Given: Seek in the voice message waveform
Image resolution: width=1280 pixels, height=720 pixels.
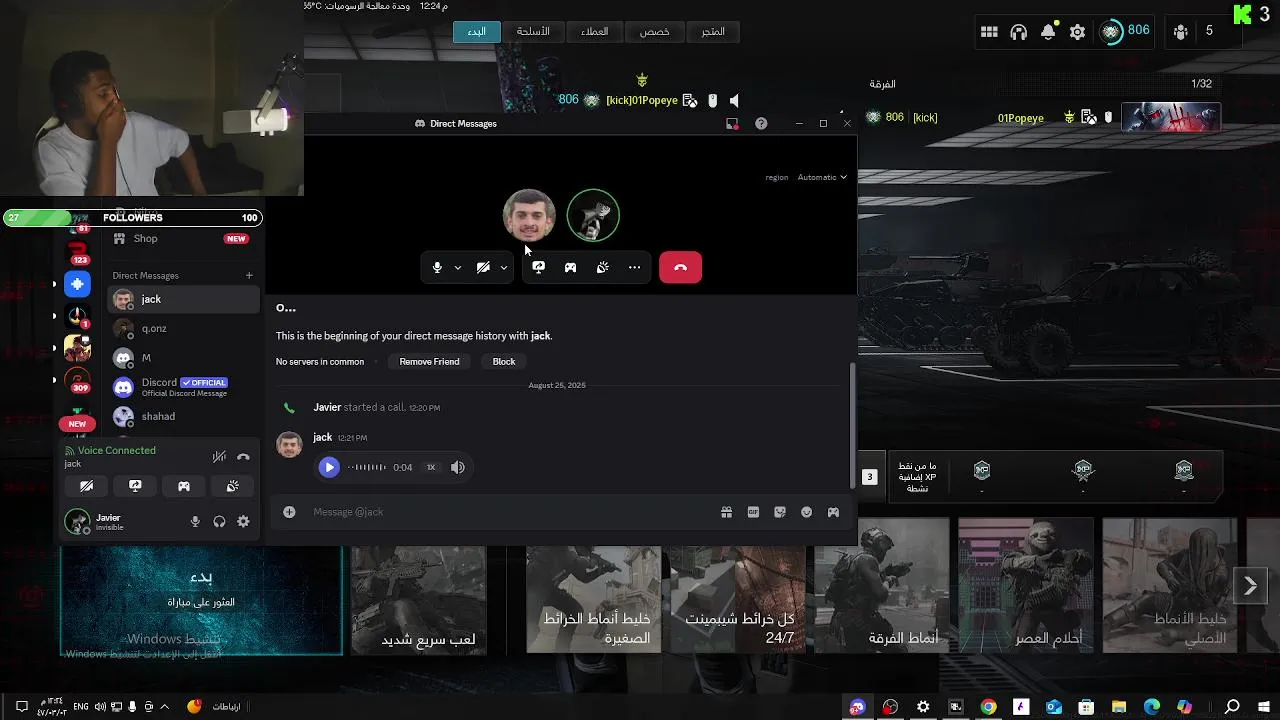Looking at the screenshot, I should (366, 467).
